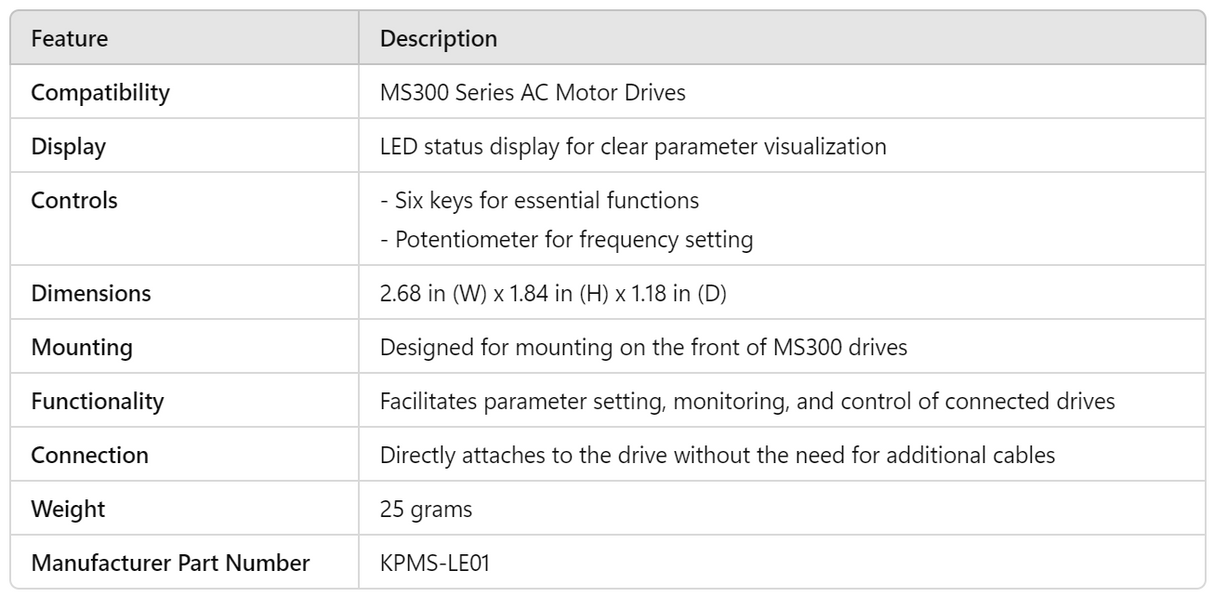This screenshot has height=597, width=1214.
Task: Select the Connection row label
Action: [x=89, y=456]
